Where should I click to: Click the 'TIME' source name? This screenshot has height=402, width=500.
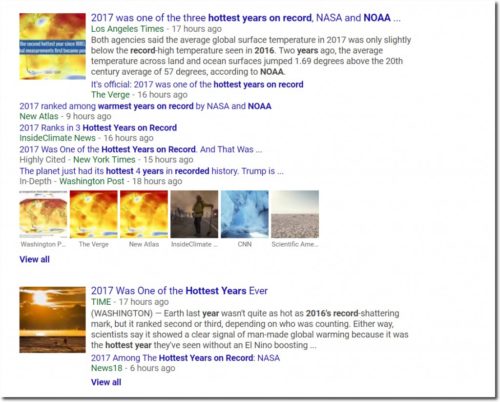[101, 302]
